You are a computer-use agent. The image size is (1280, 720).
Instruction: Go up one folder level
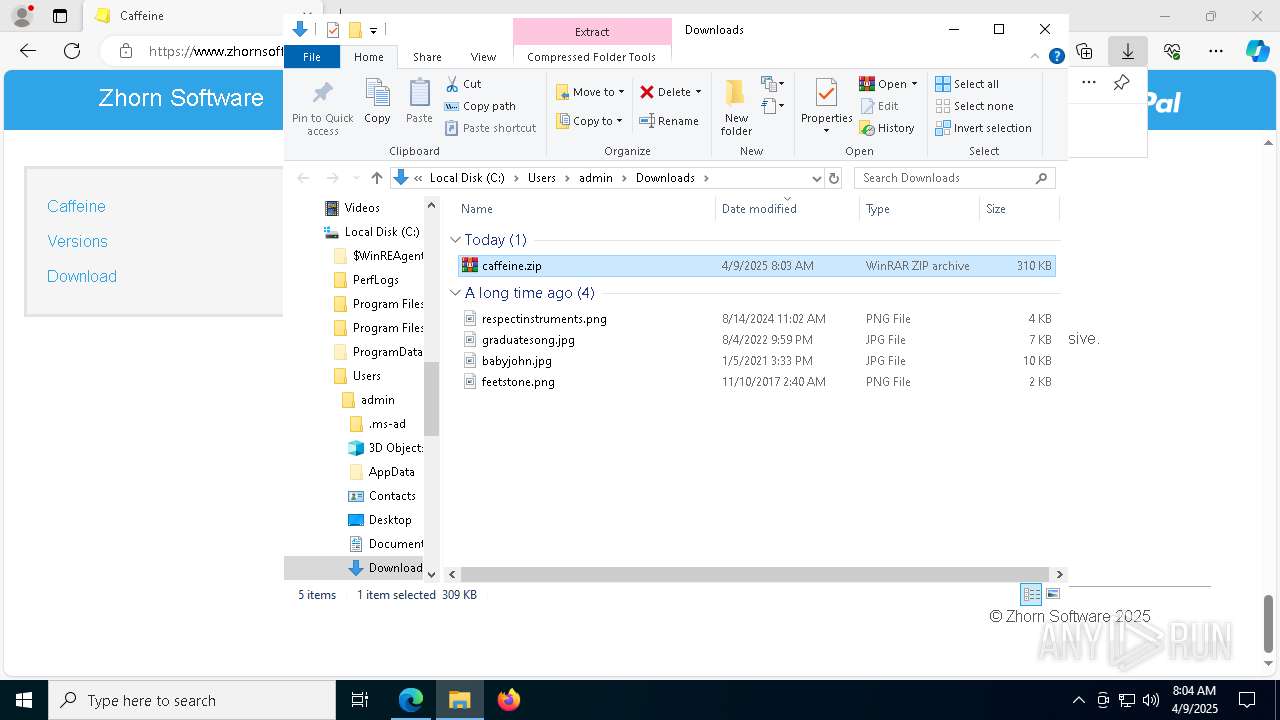(x=376, y=178)
